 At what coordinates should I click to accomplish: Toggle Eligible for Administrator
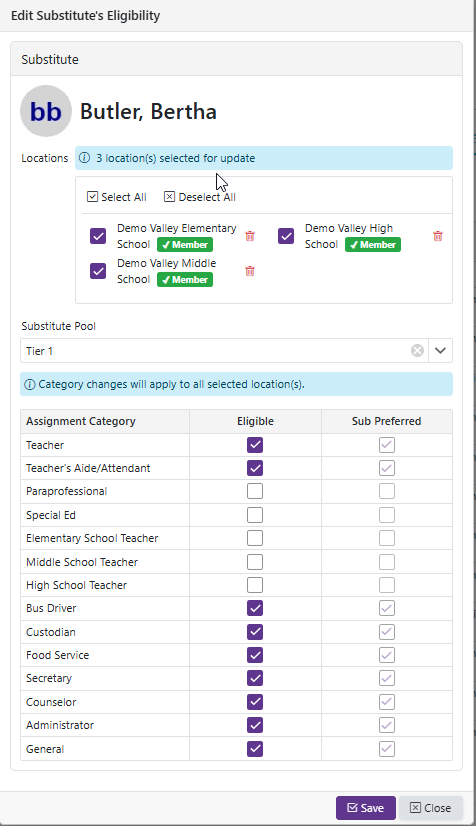255,725
